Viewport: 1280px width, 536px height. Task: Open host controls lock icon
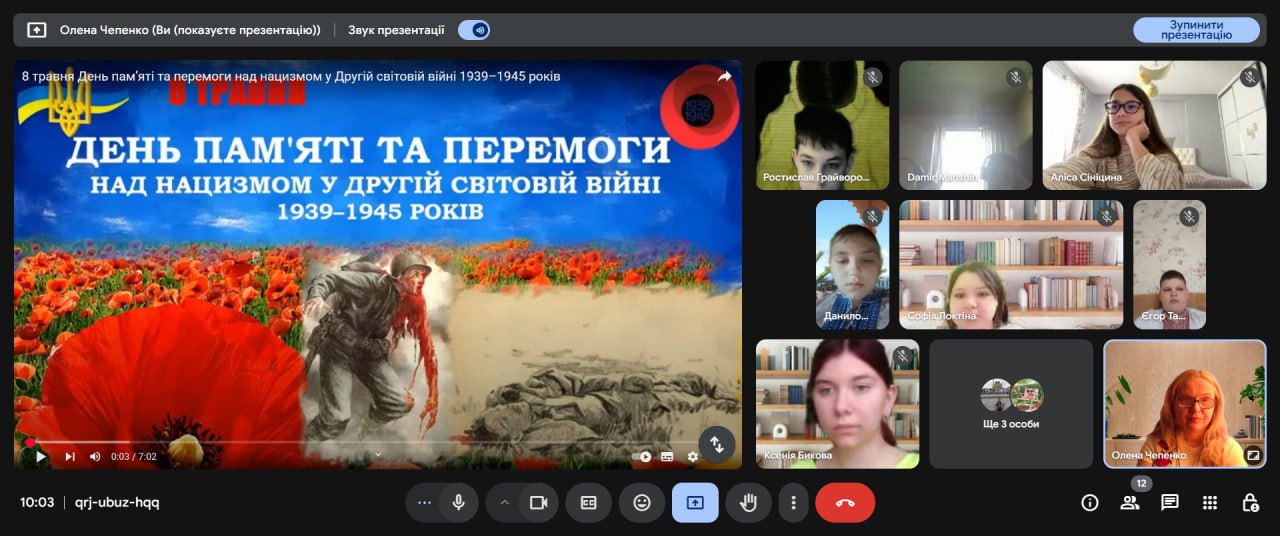[1249, 503]
